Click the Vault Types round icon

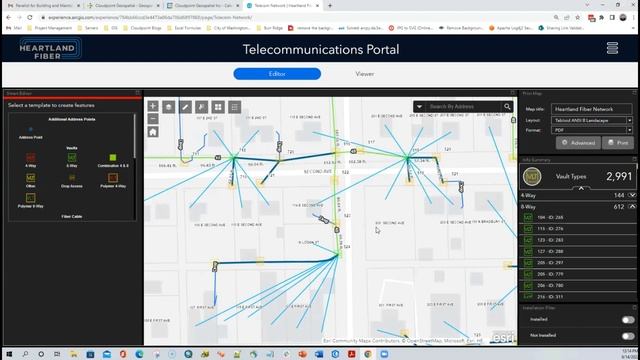[532, 176]
